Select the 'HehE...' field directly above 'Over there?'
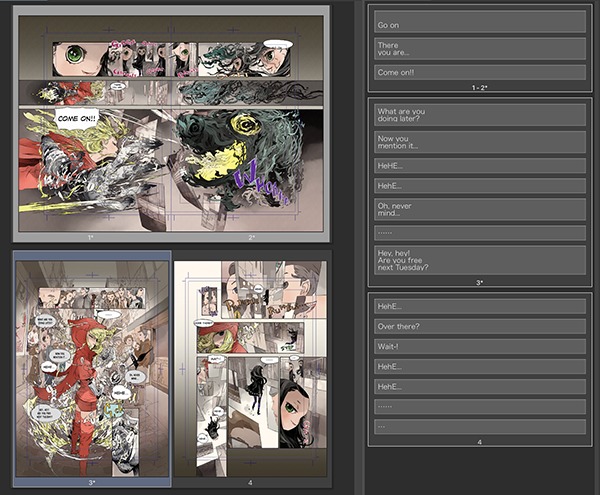The width and height of the screenshot is (600, 495). point(480,306)
